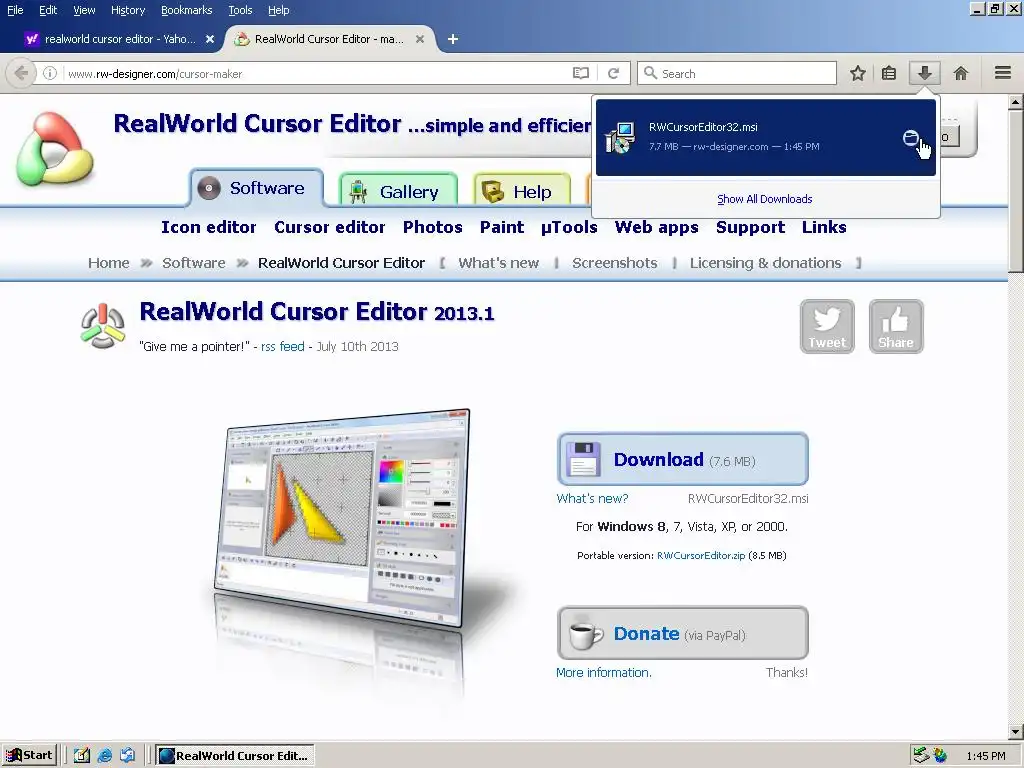The image size is (1024, 768).
Task: Click RealWorld Cursor Edit... taskbar button
Action: (x=234, y=756)
